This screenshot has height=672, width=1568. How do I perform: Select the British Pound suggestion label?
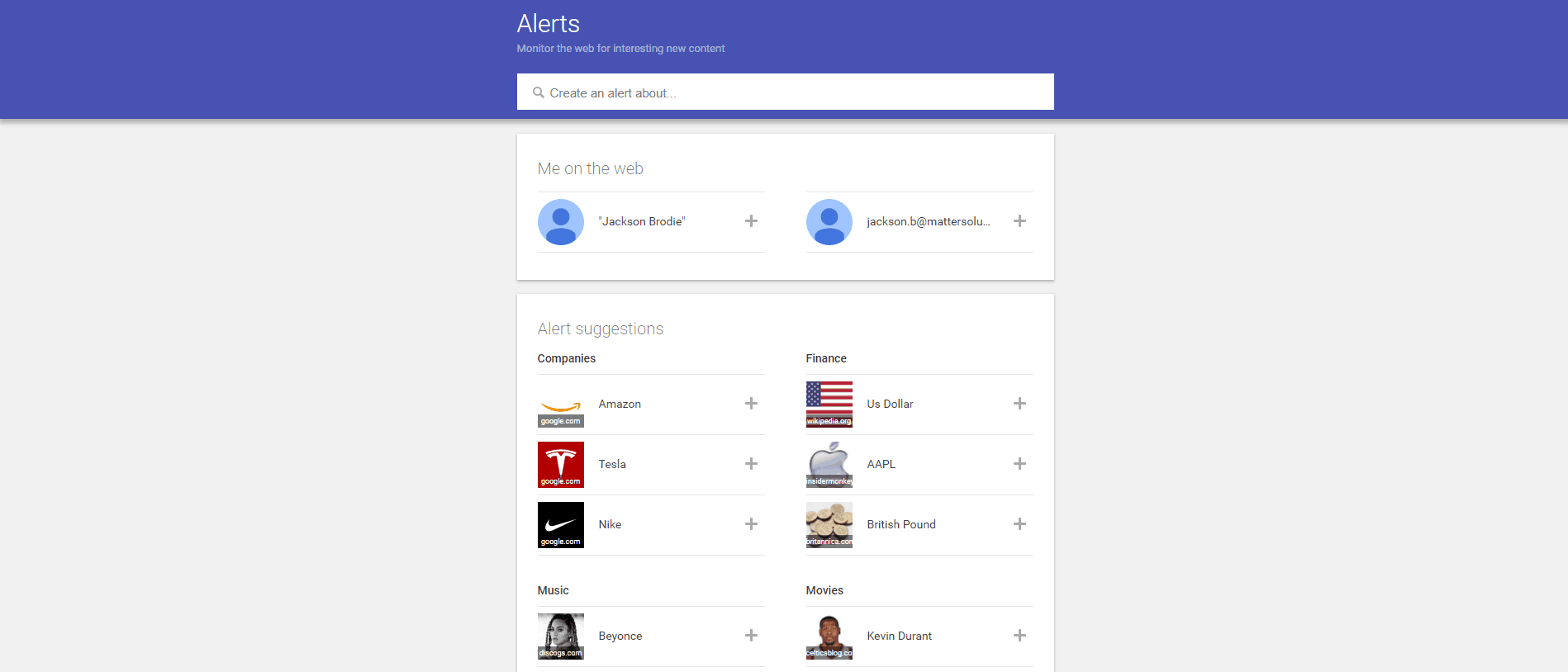click(x=900, y=524)
